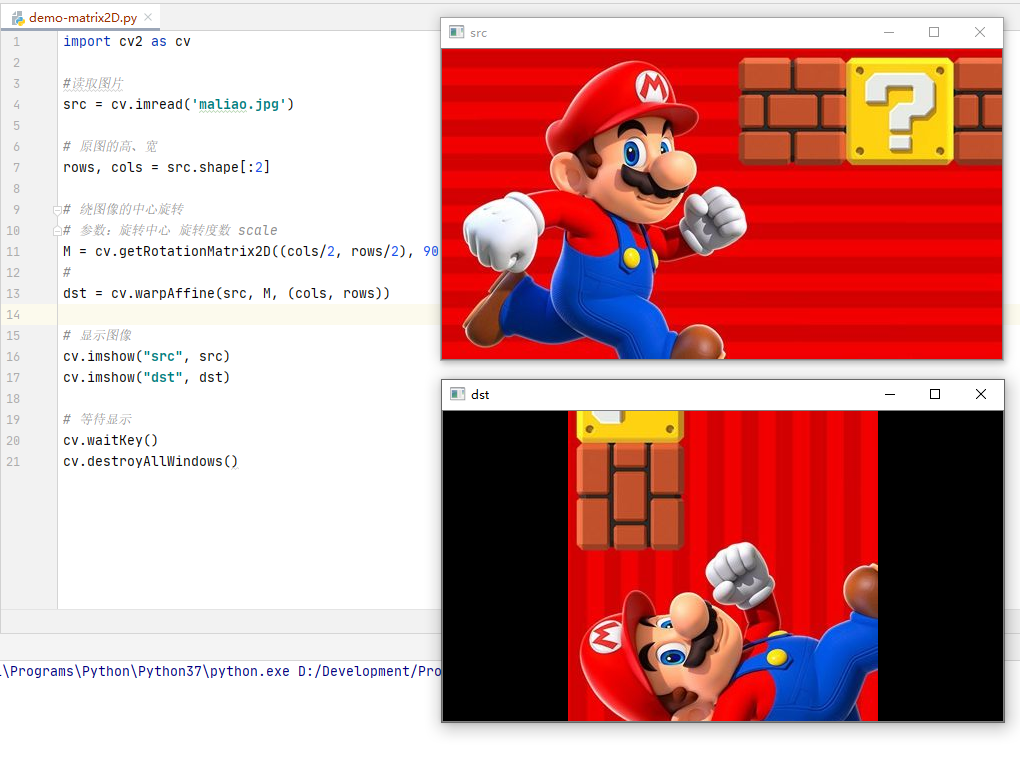Click 'import cv2 as cv' on line 1
Screen dimensions: 1020x779
pos(127,42)
